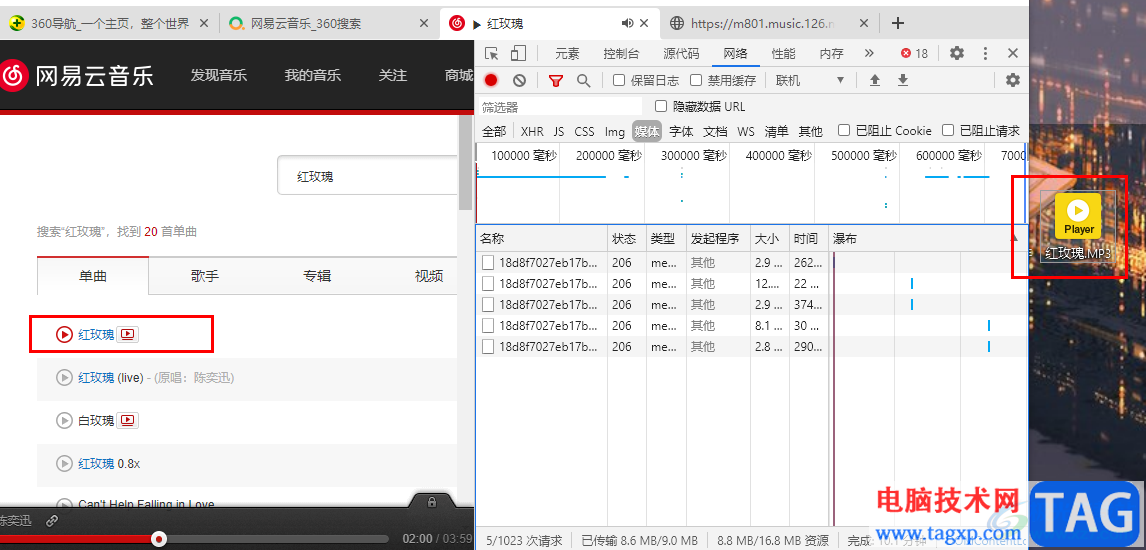Screen dimensions: 1146x550
Task: Open 我的音乐 in the site navigation
Action: point(313,75)
